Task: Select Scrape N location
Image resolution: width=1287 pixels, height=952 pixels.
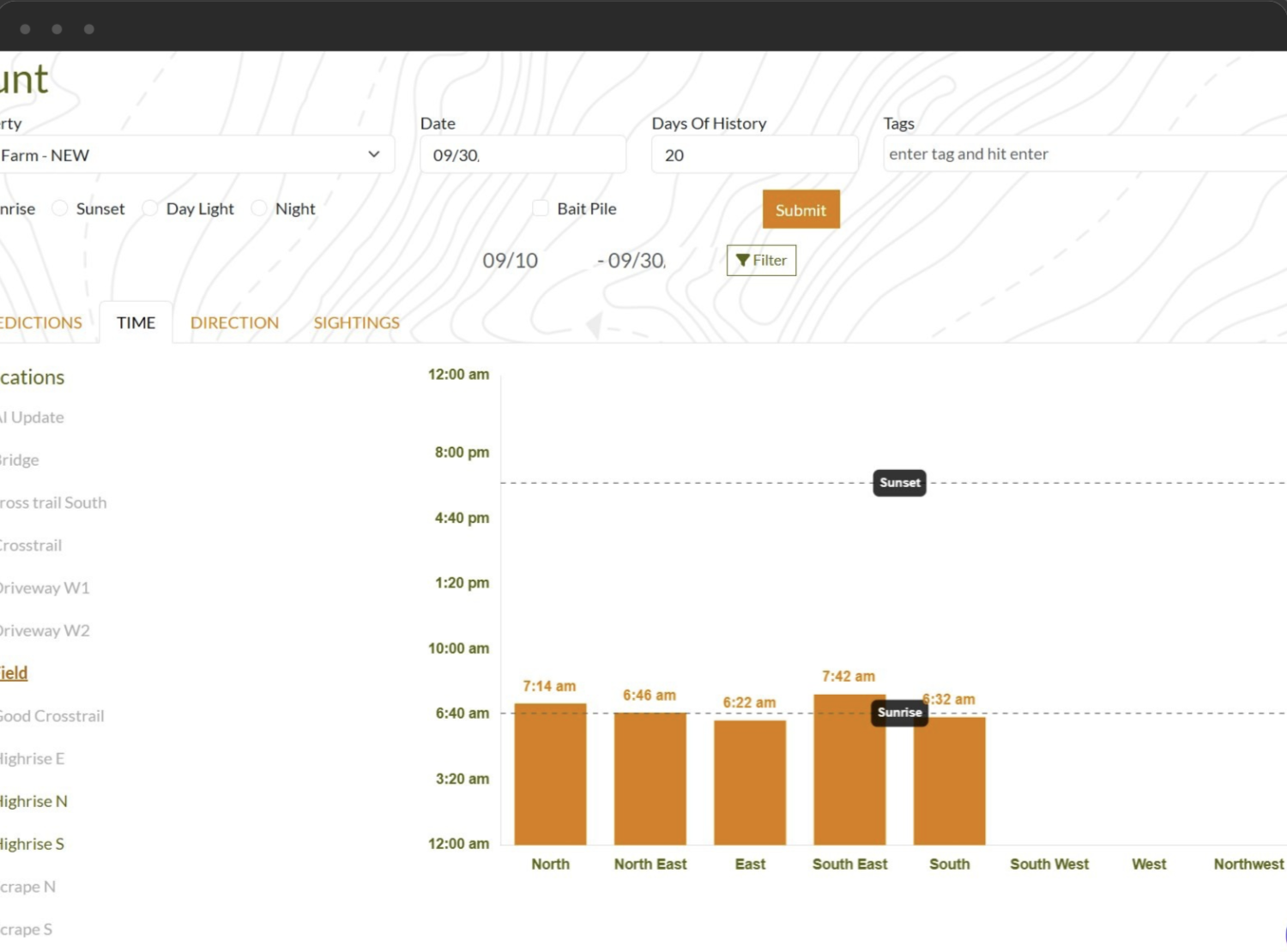Action: (x=27, y=887)
